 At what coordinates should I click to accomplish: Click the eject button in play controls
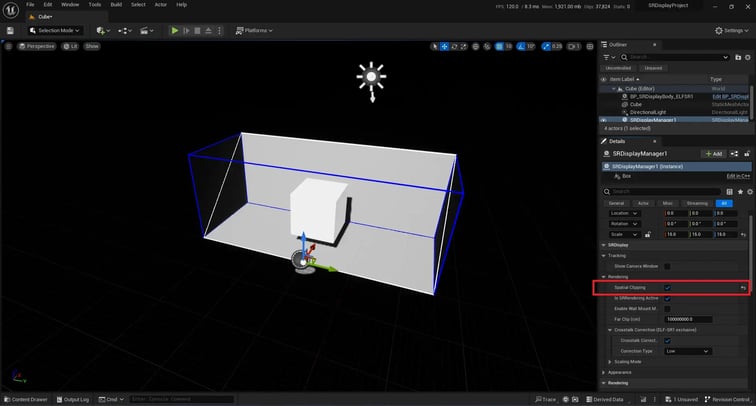coord(208,30)
